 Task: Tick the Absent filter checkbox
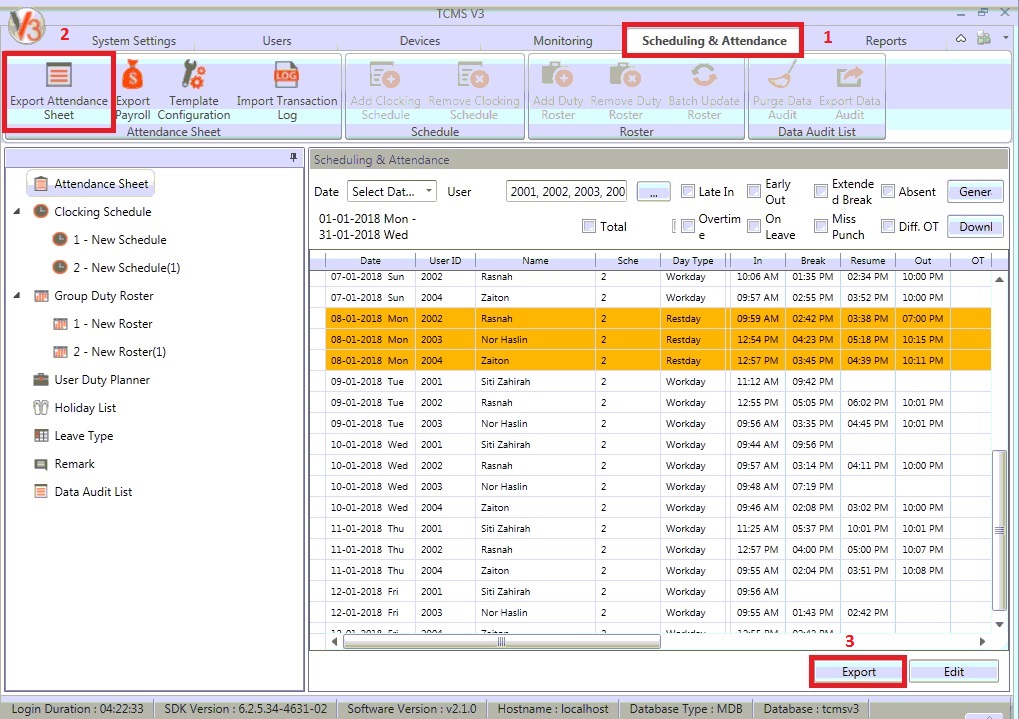click(x=888, y=192)
